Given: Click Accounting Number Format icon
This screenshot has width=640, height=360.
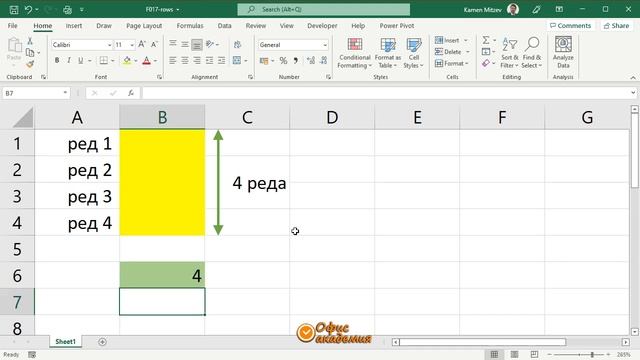Looking at the screenshot, I should [x=264, y=61].
